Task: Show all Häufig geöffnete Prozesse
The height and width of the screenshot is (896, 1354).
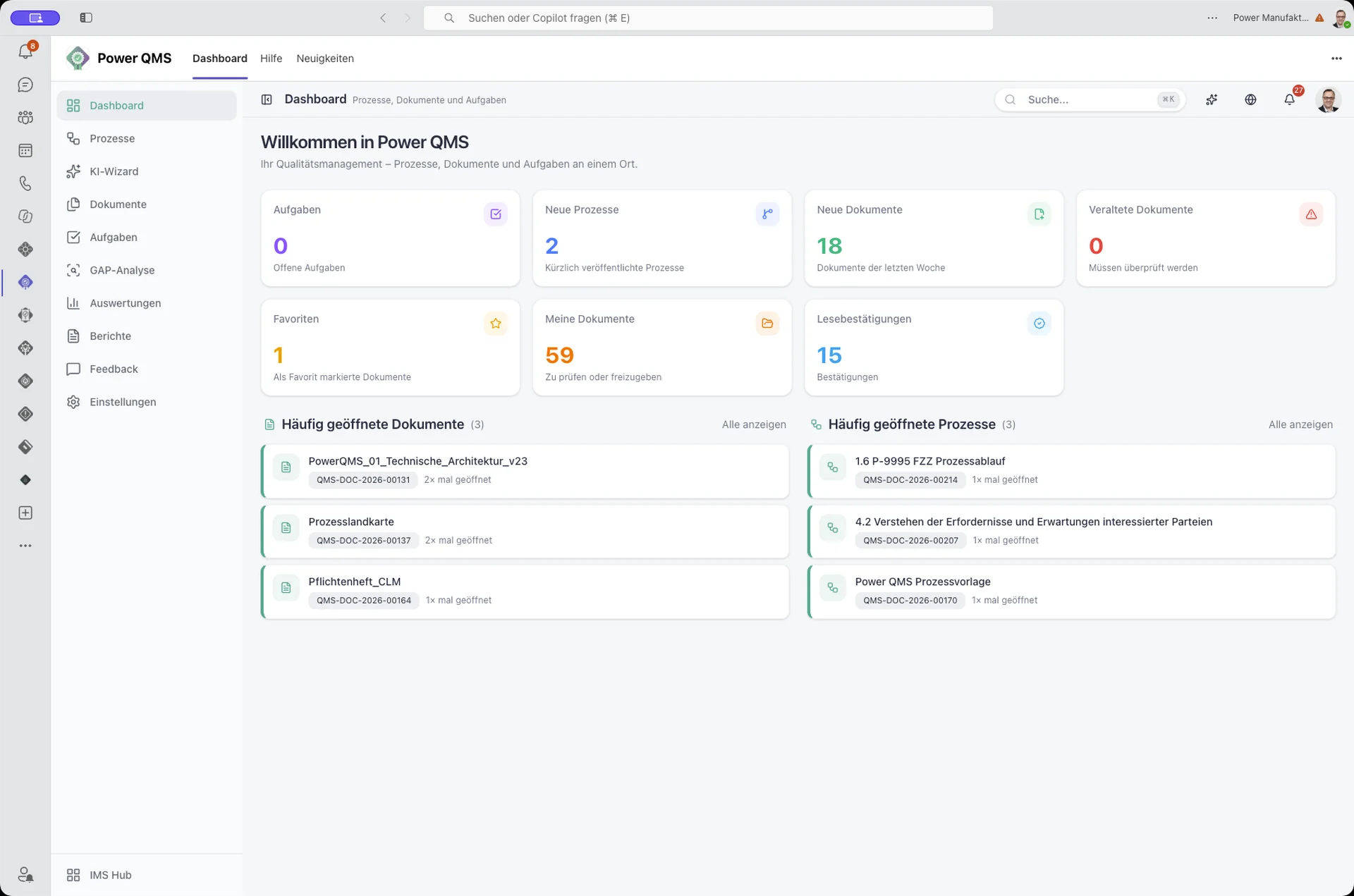Action: click(x=1300, y=424)
